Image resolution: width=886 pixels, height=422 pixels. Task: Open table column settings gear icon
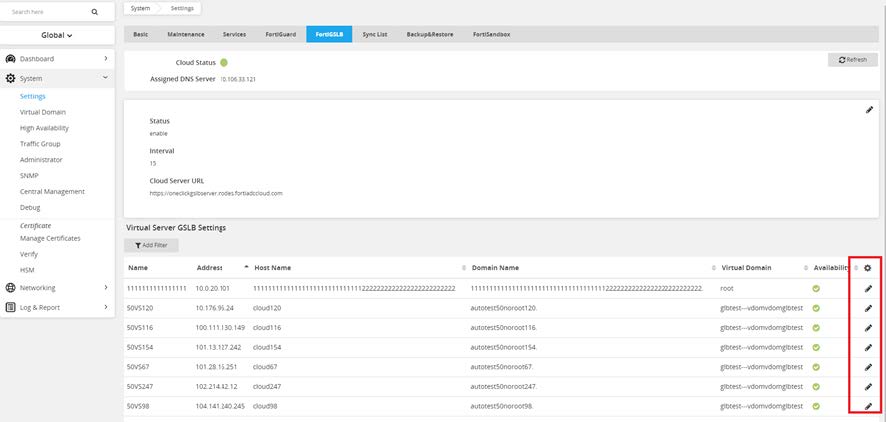[868, 268]
